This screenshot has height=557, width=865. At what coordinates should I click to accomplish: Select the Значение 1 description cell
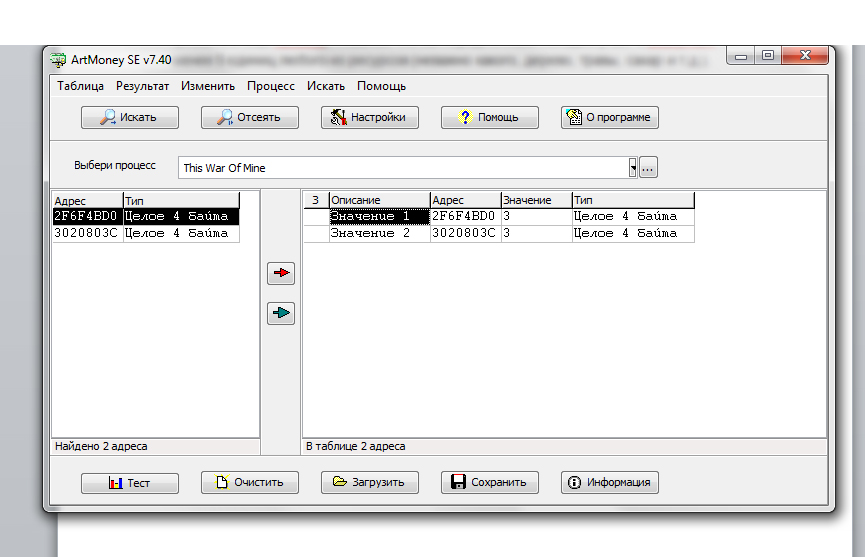(x=379, y=216)
